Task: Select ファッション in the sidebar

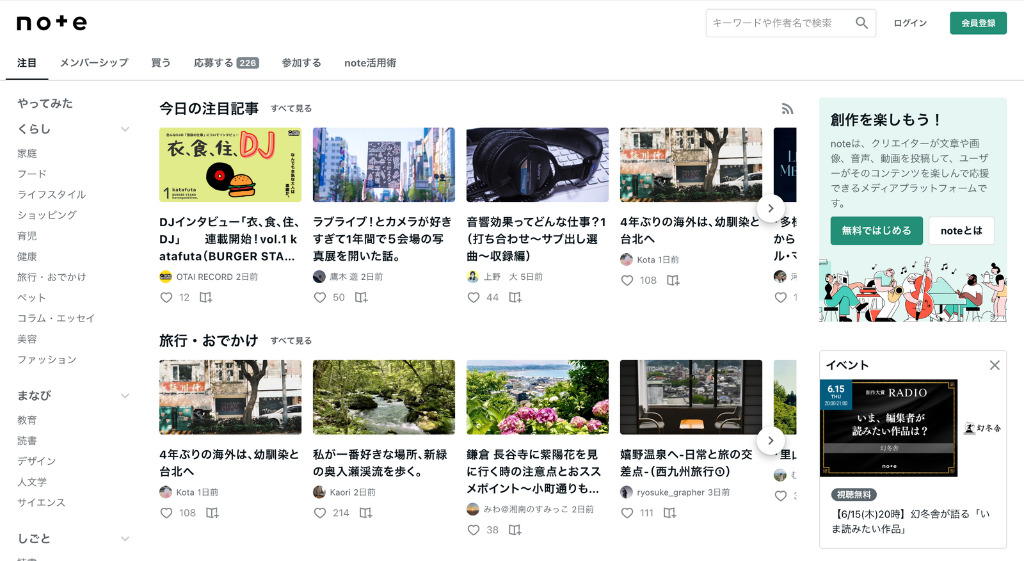Action: tap(47, 360)
